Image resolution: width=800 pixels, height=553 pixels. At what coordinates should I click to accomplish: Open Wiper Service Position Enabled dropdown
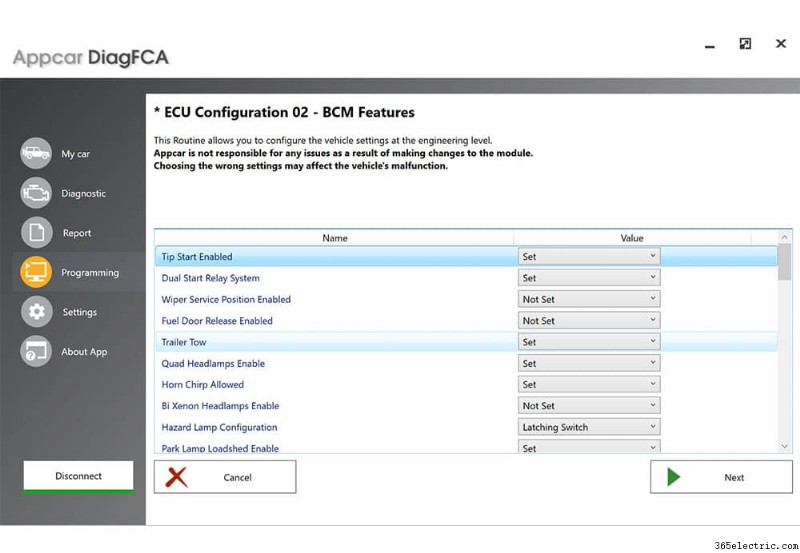589,299
